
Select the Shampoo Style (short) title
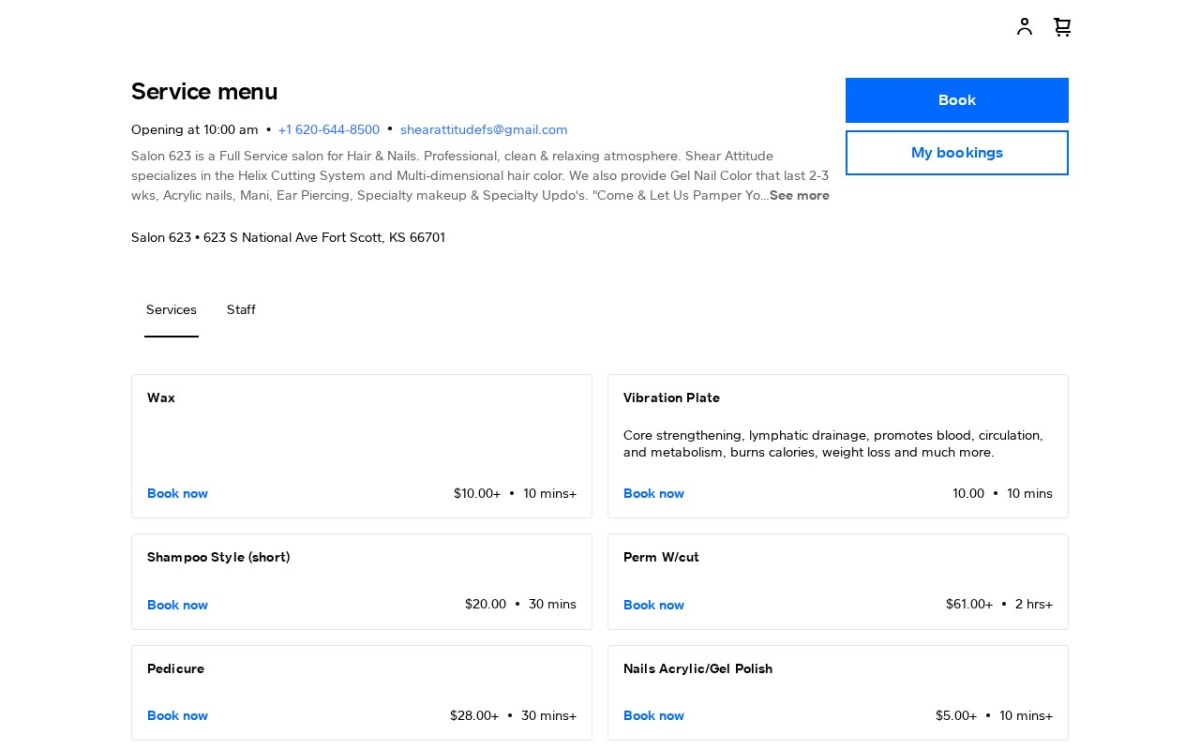(218, 557)
